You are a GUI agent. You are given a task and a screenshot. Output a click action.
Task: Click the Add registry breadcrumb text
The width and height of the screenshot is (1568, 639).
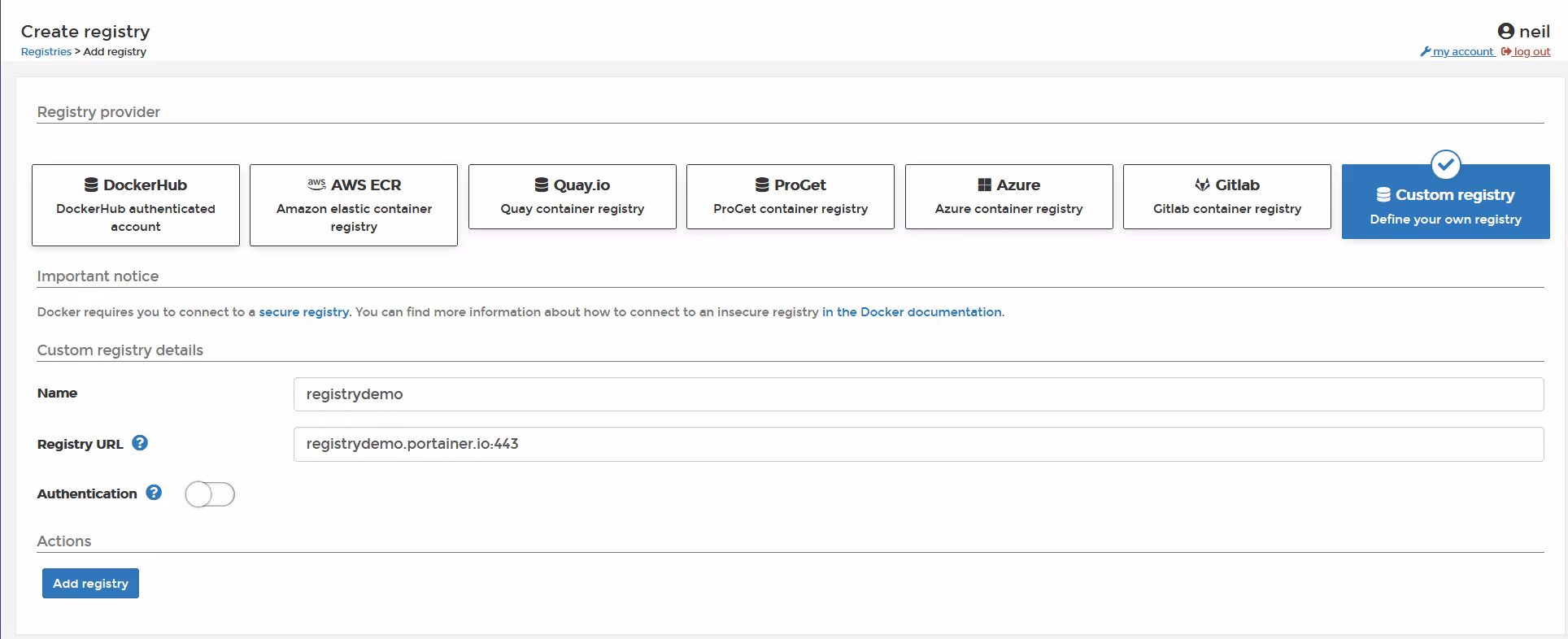pyautogui.click(x=115, y=51)
